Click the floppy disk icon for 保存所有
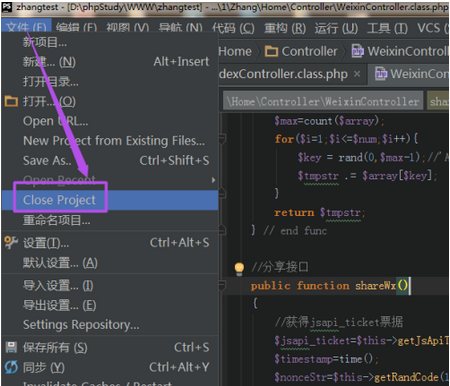Screen dimensions: 450x386 point(11,347)
